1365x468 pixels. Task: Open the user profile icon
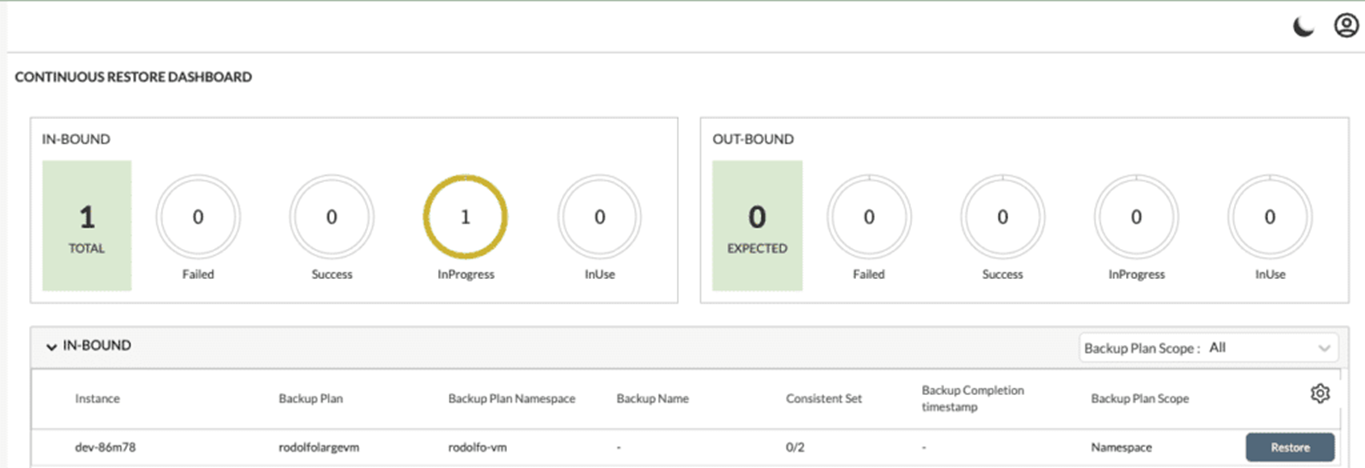click(x=1345, y=26)
